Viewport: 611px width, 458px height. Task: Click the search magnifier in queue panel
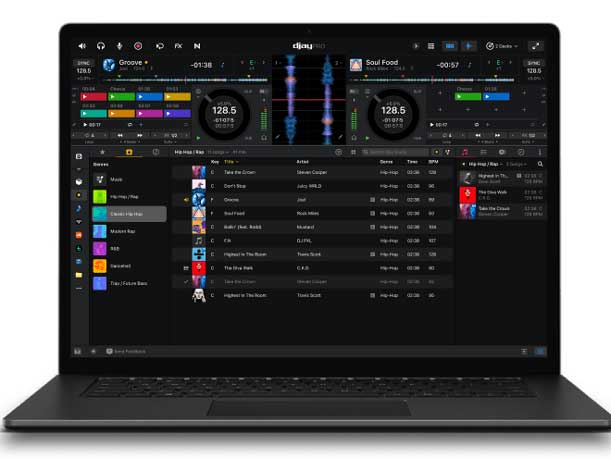coord(541,163)
